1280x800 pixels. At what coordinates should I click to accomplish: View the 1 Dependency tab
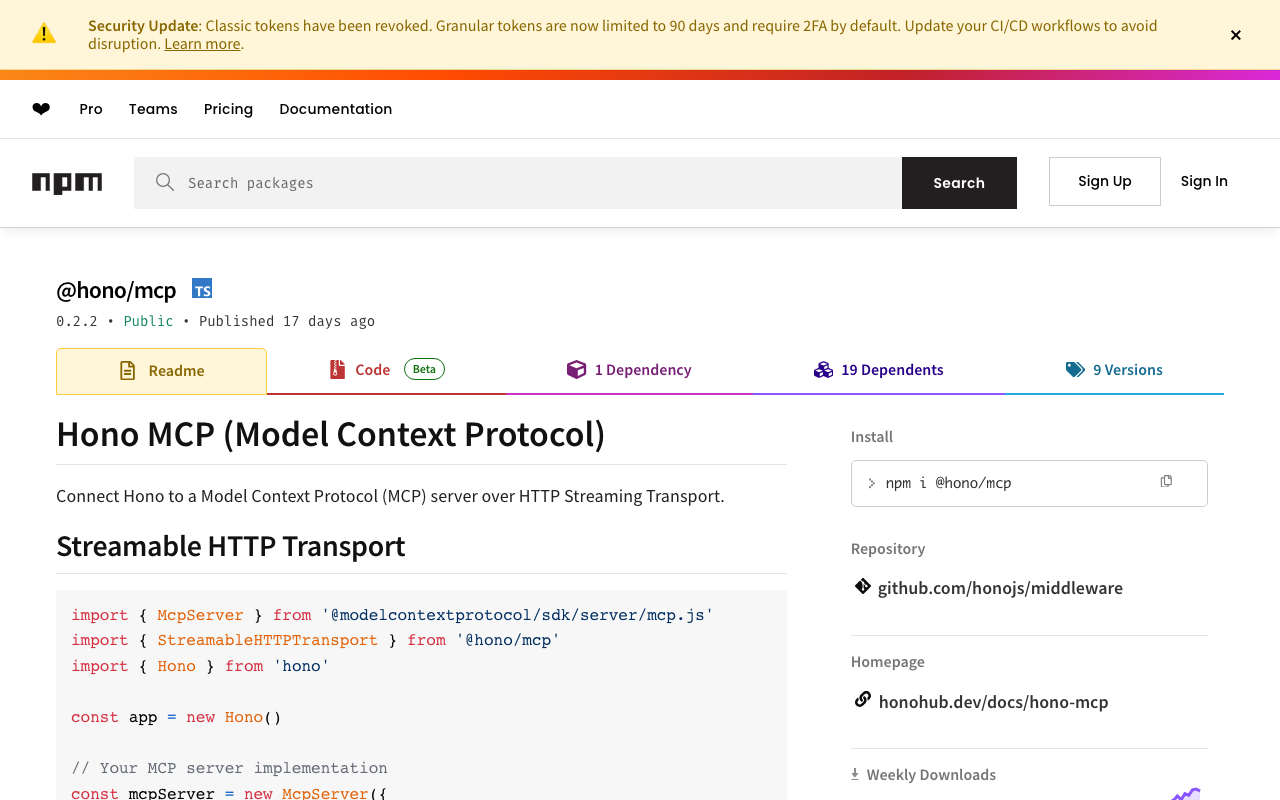[x=629, y=370]
